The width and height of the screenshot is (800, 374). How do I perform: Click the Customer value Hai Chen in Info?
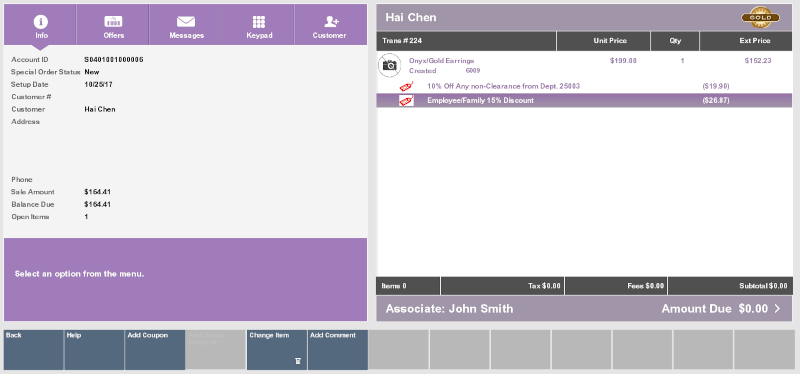[100, 109]
